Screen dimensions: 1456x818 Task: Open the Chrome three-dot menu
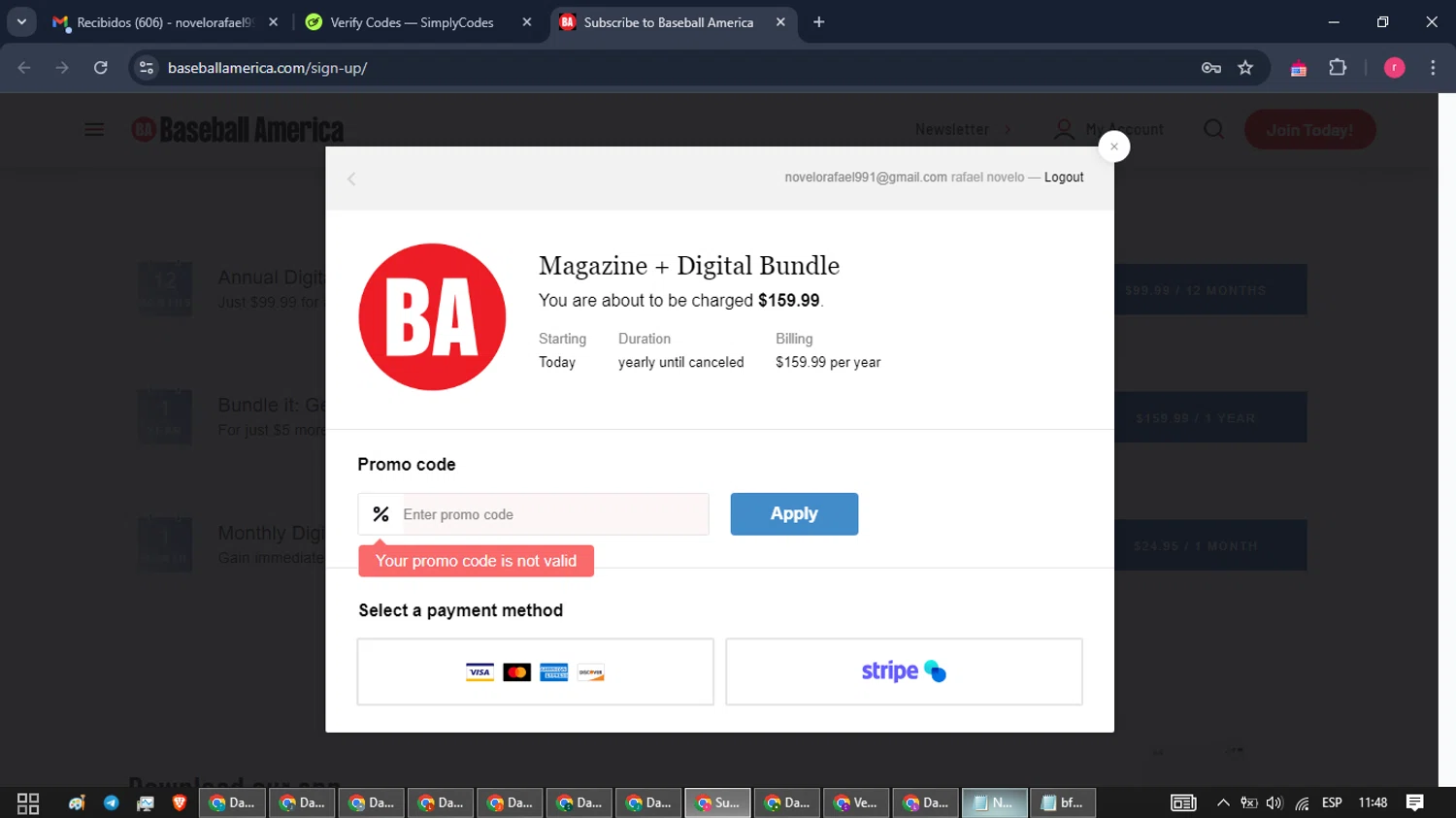coord(1433,68)
